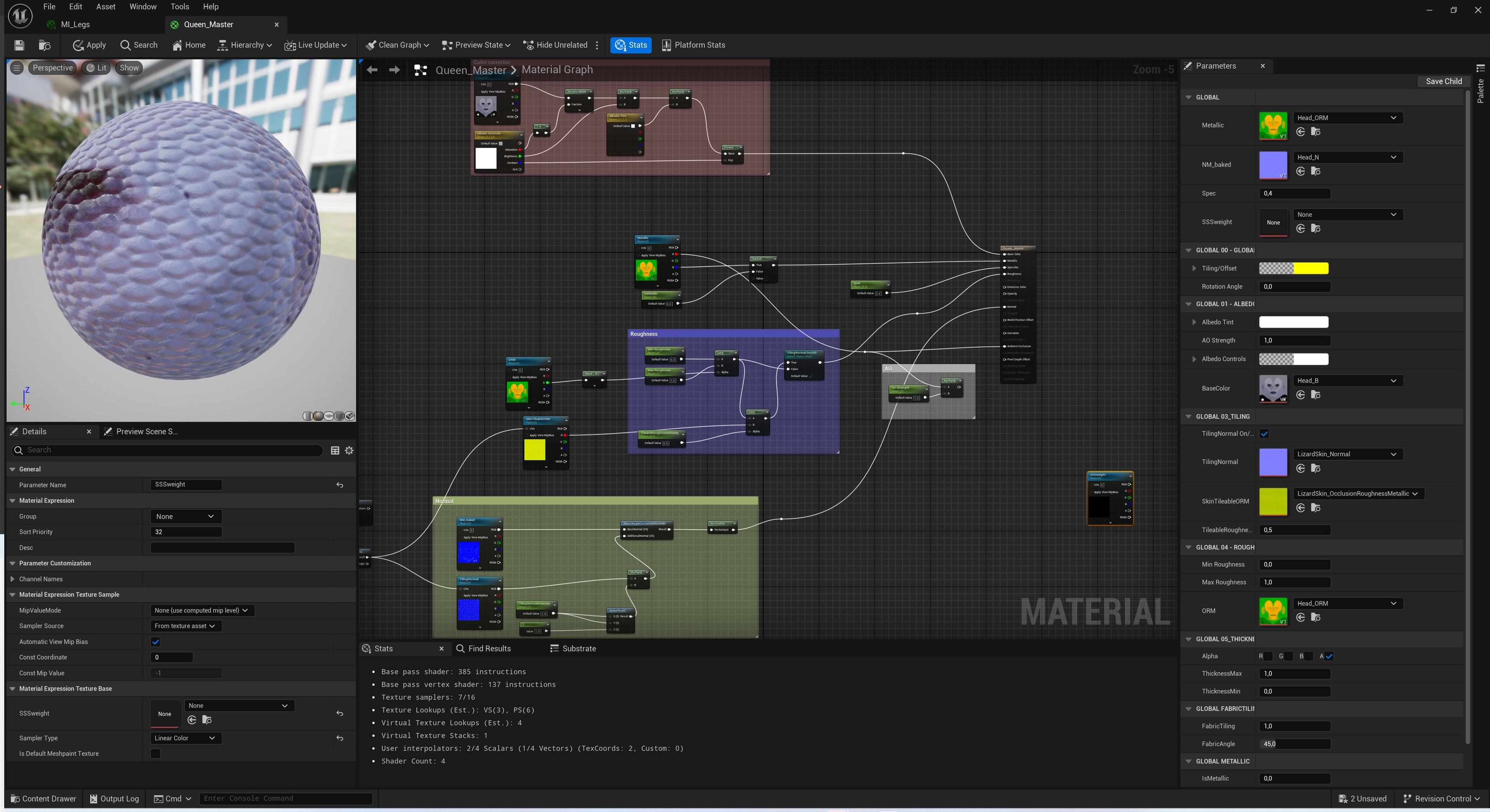Image resolution: width=1490 pixels, height=812 pixels.
Task: Toggle Platform Stats toolbar button
Action: click(x=693, y=45)
